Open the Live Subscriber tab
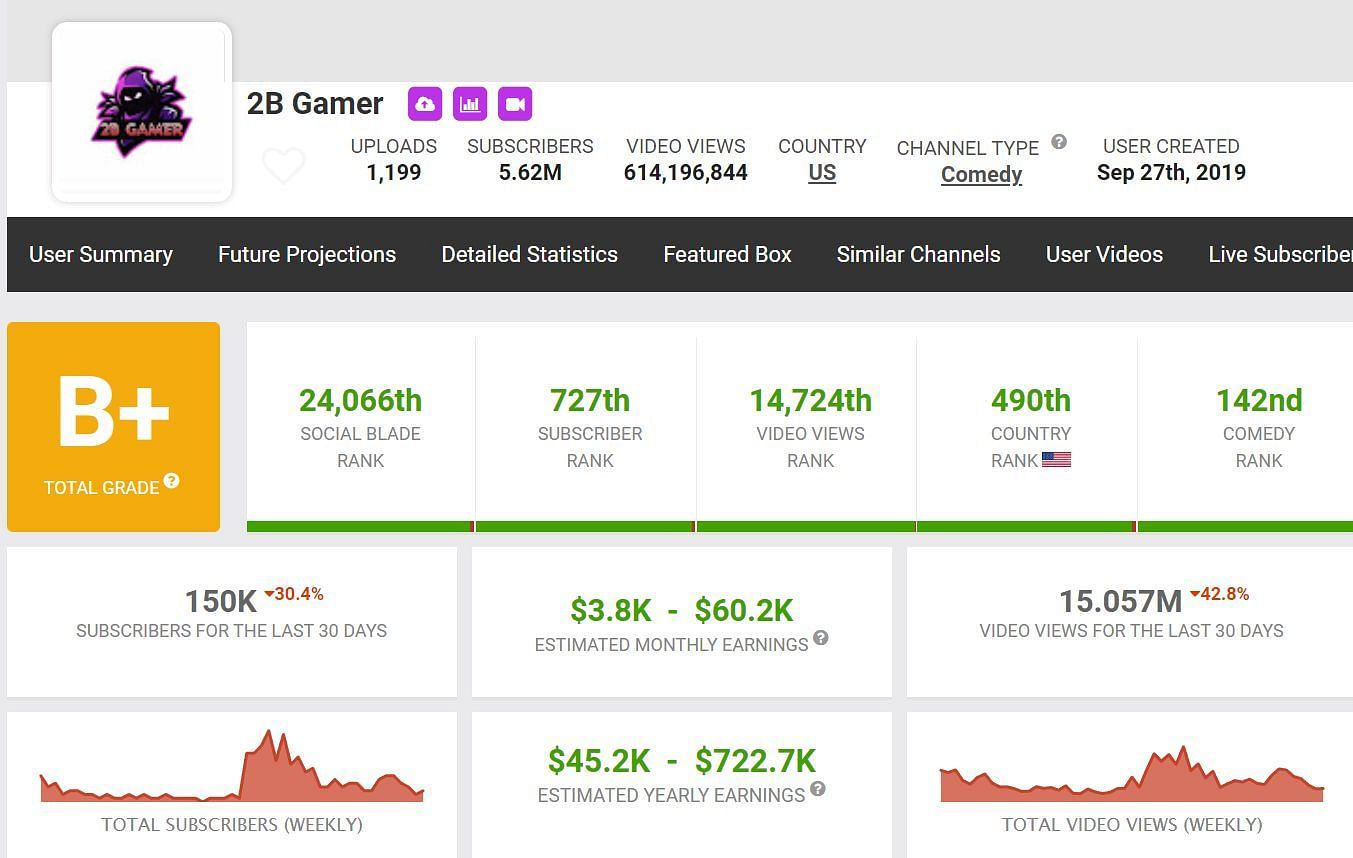Image resolution: width=1353 pixels, height=858 pixels. click(x=1280, y=255)
